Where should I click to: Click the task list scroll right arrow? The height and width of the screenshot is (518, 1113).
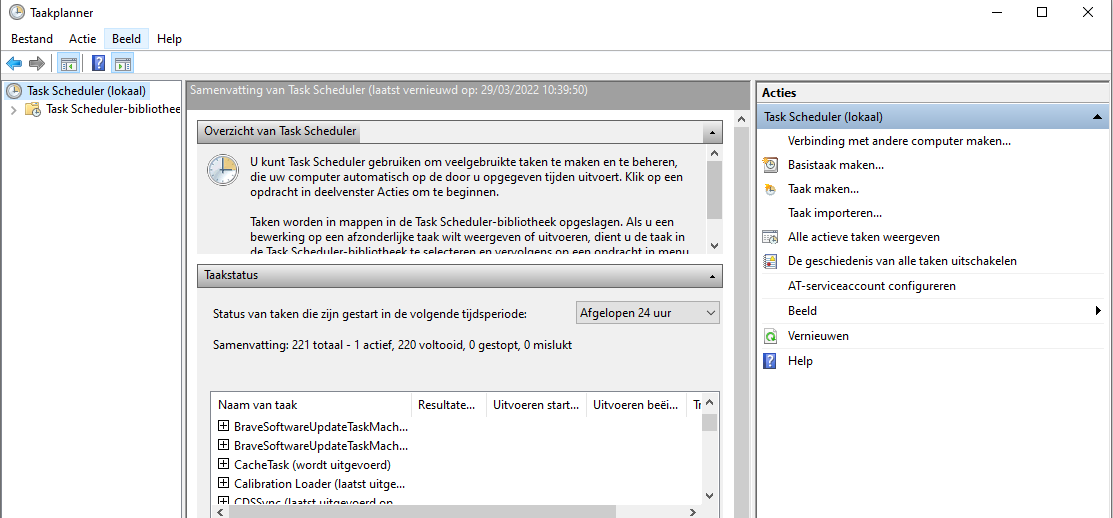(x=693, y=512)
